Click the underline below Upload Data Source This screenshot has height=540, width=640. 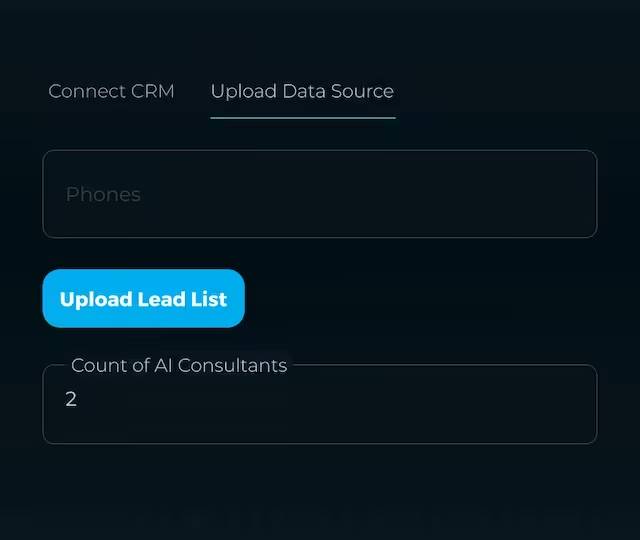[302, 118]
